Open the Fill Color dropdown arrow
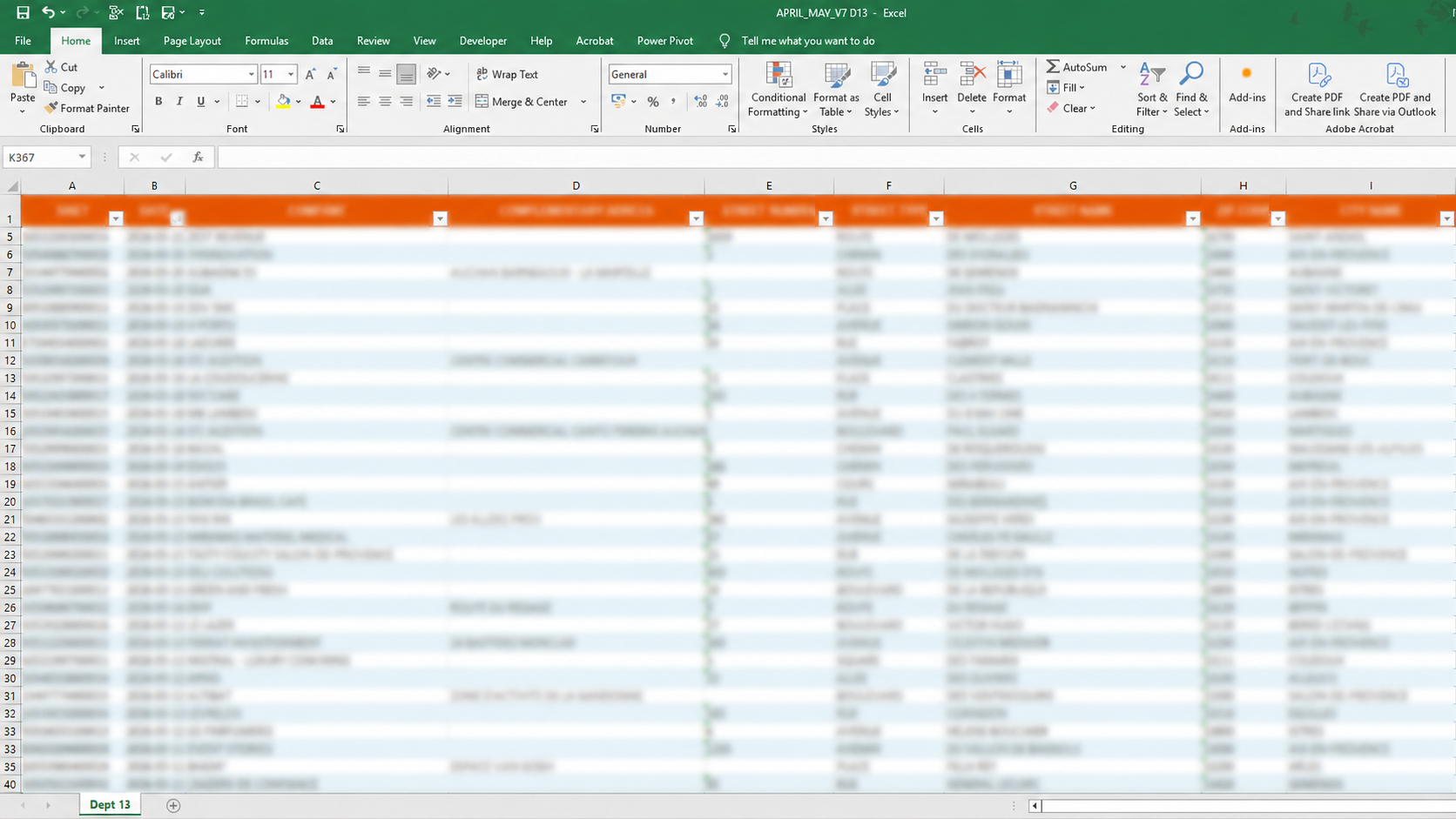 click(299, 102)
